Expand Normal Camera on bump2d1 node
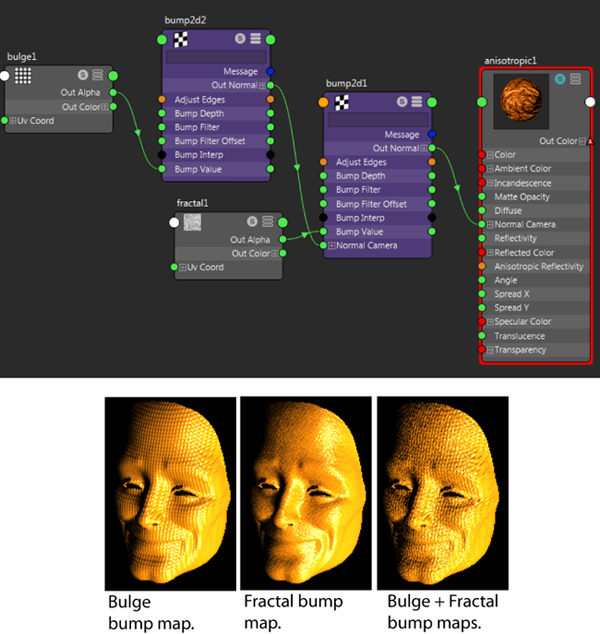The width and height of the screenshot is (600, 634). pyautogui.click(x=332, y=245)
